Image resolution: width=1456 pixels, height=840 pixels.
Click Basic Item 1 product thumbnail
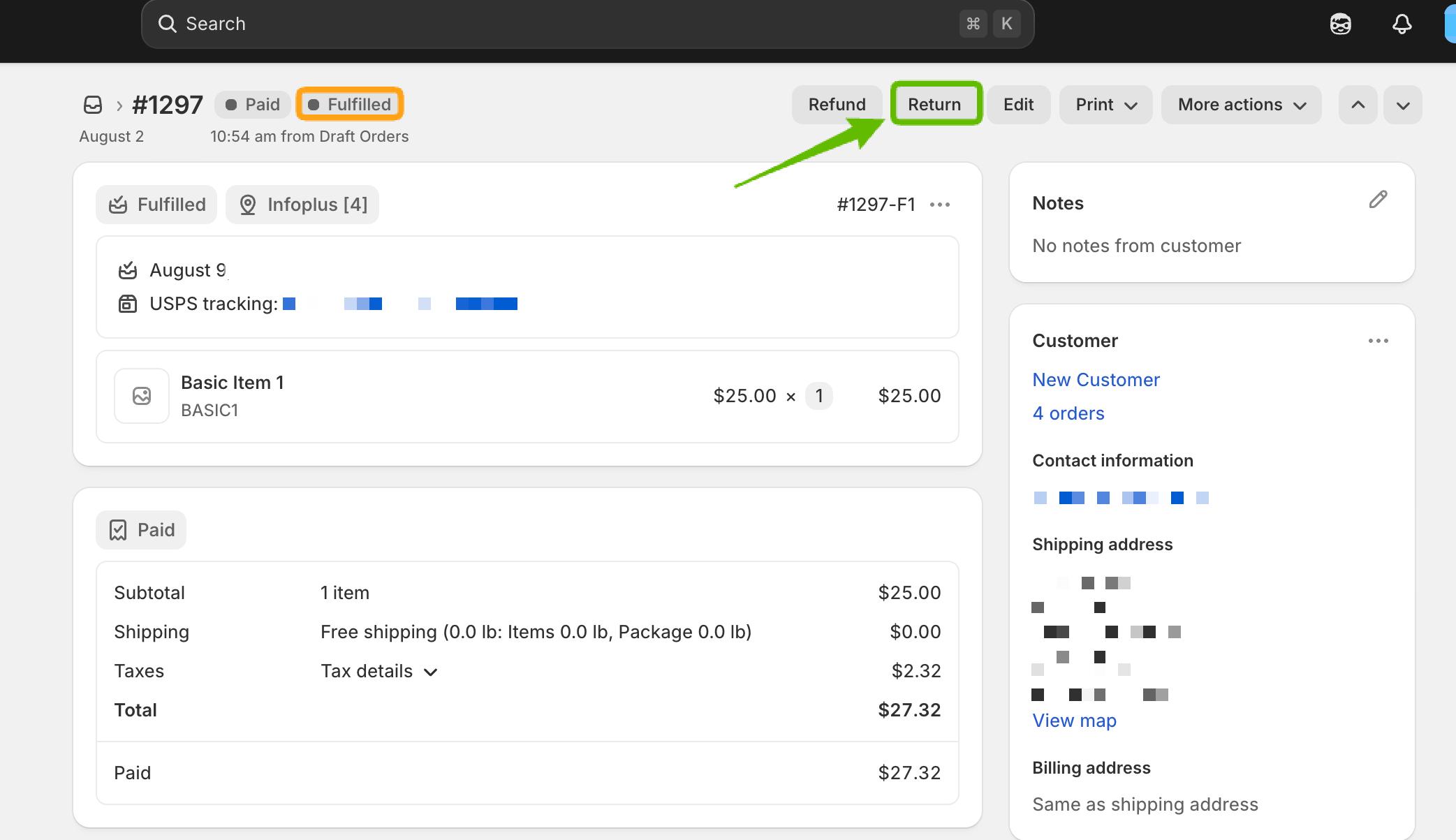142,396
